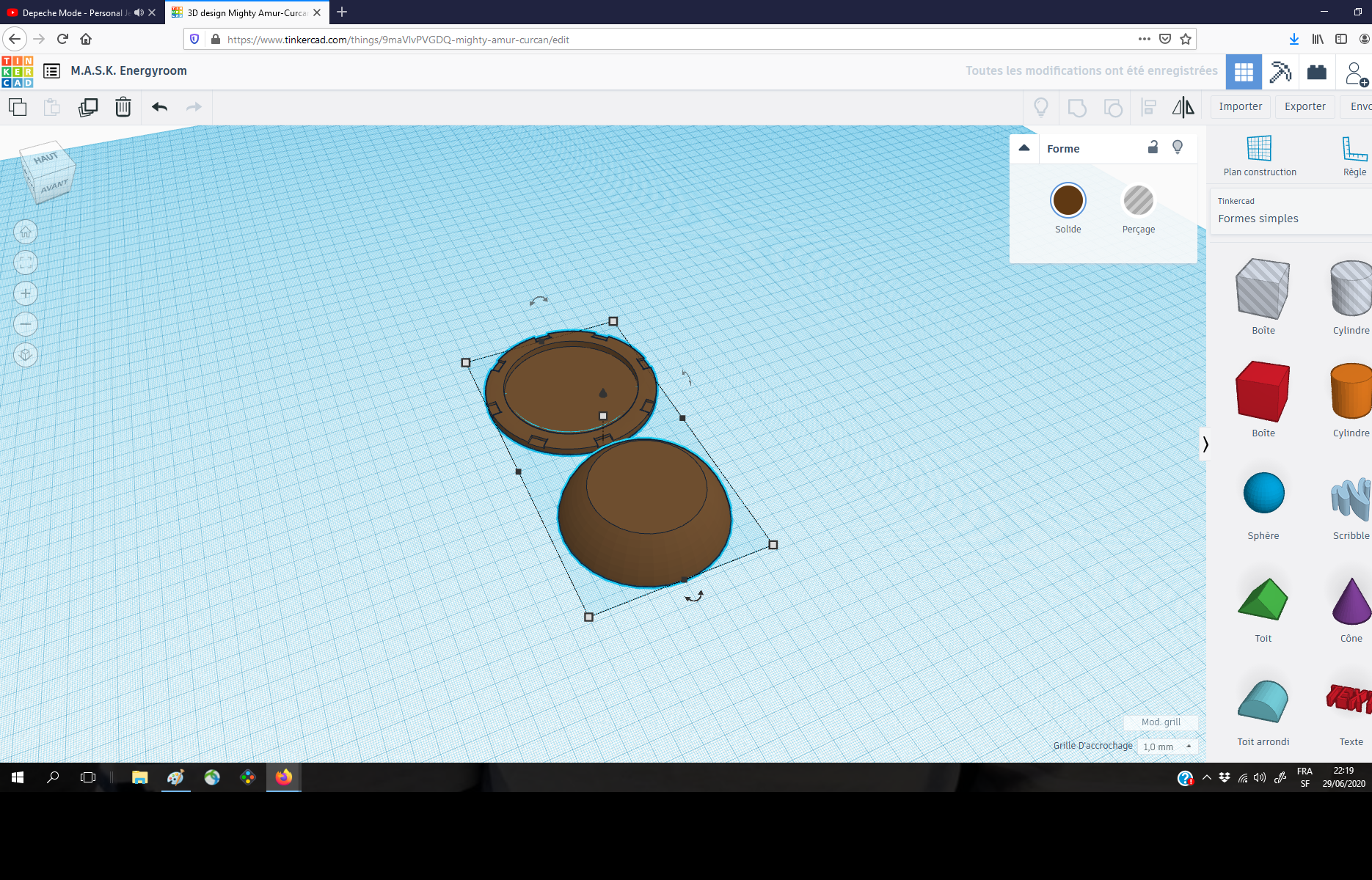This screenshot has height=880, width=1372.
Task: Toggle the lock on the Forme panel
Action: (1153, 147)
